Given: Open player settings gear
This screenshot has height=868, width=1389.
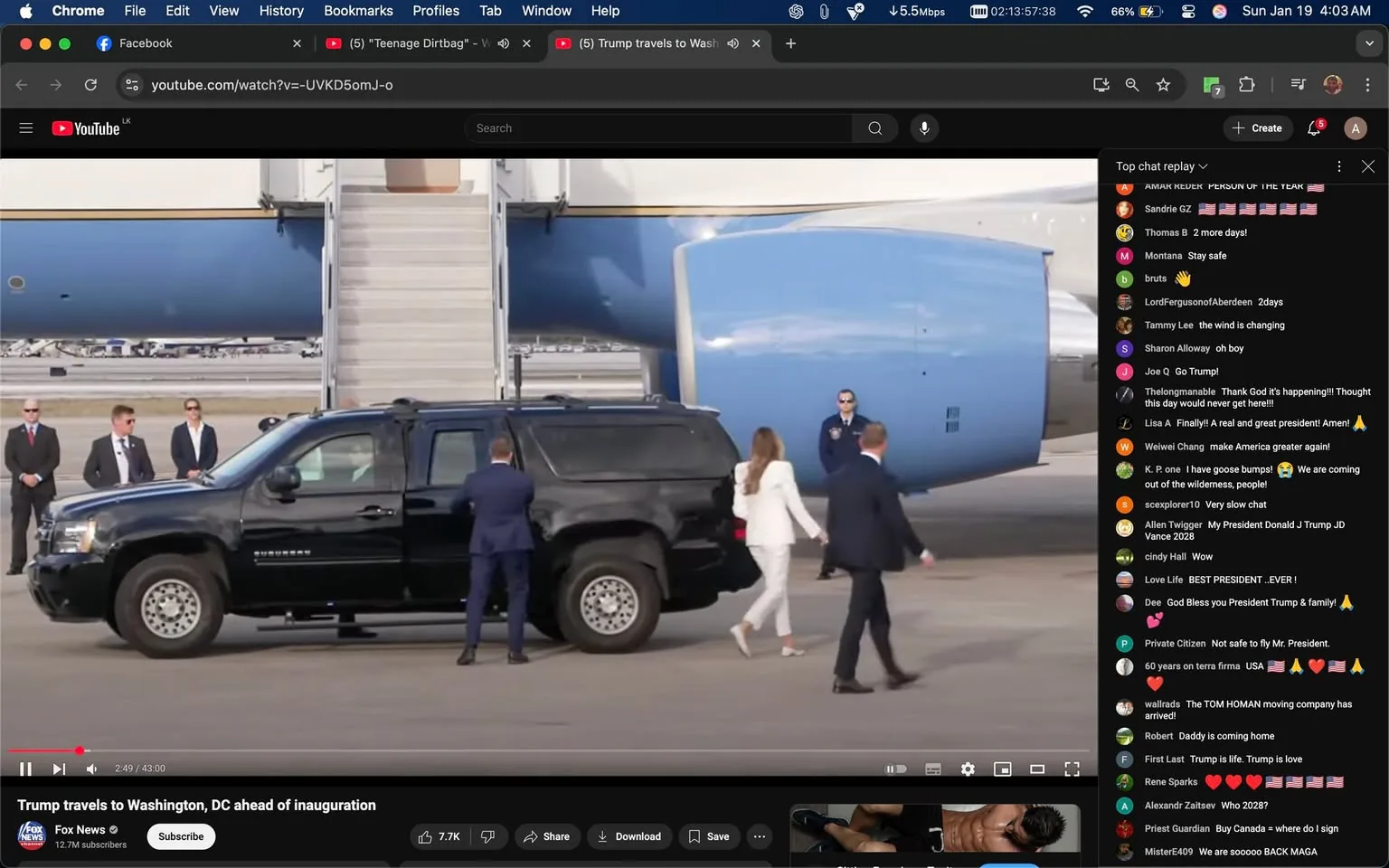Looking at the screenshot, I should 967,769.
